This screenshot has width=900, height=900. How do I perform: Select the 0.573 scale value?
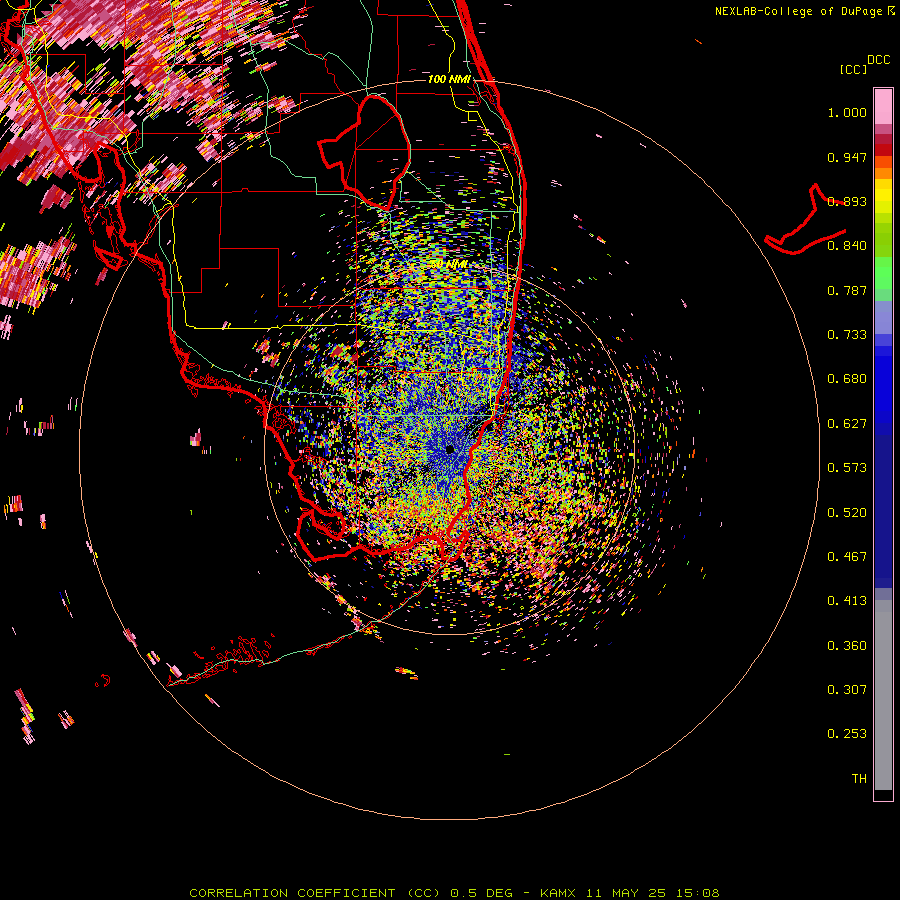pos(847,468)
